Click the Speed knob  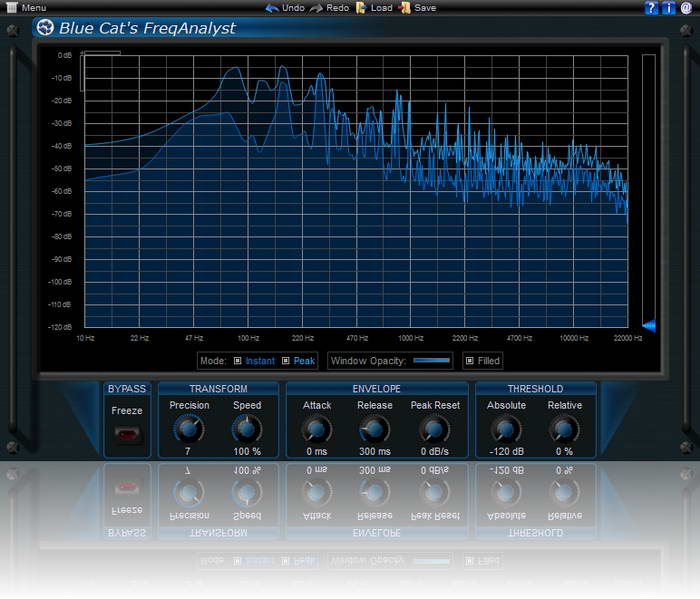coord(246,428)
